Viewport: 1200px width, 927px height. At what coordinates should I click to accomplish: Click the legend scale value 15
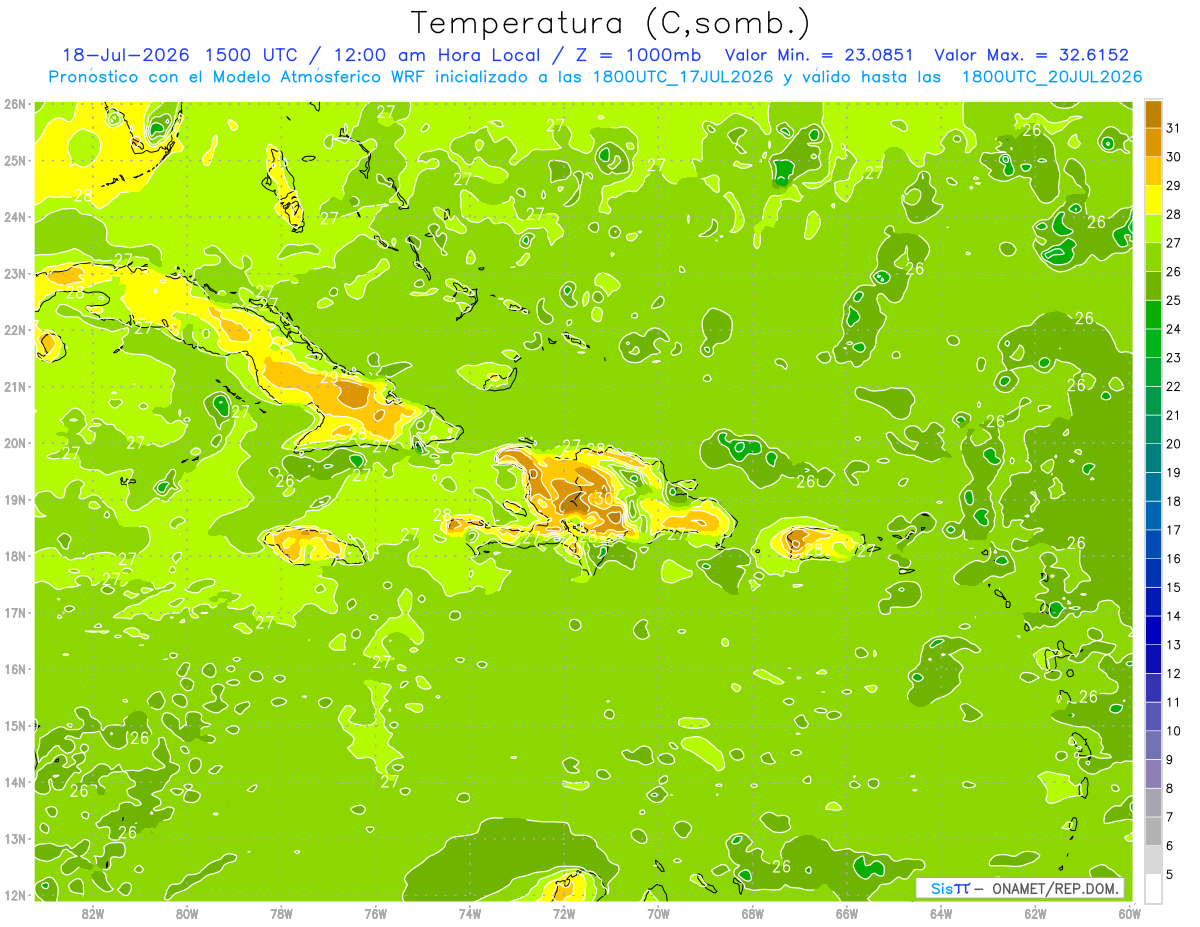pyautogui.click(x=1174, y=587)
